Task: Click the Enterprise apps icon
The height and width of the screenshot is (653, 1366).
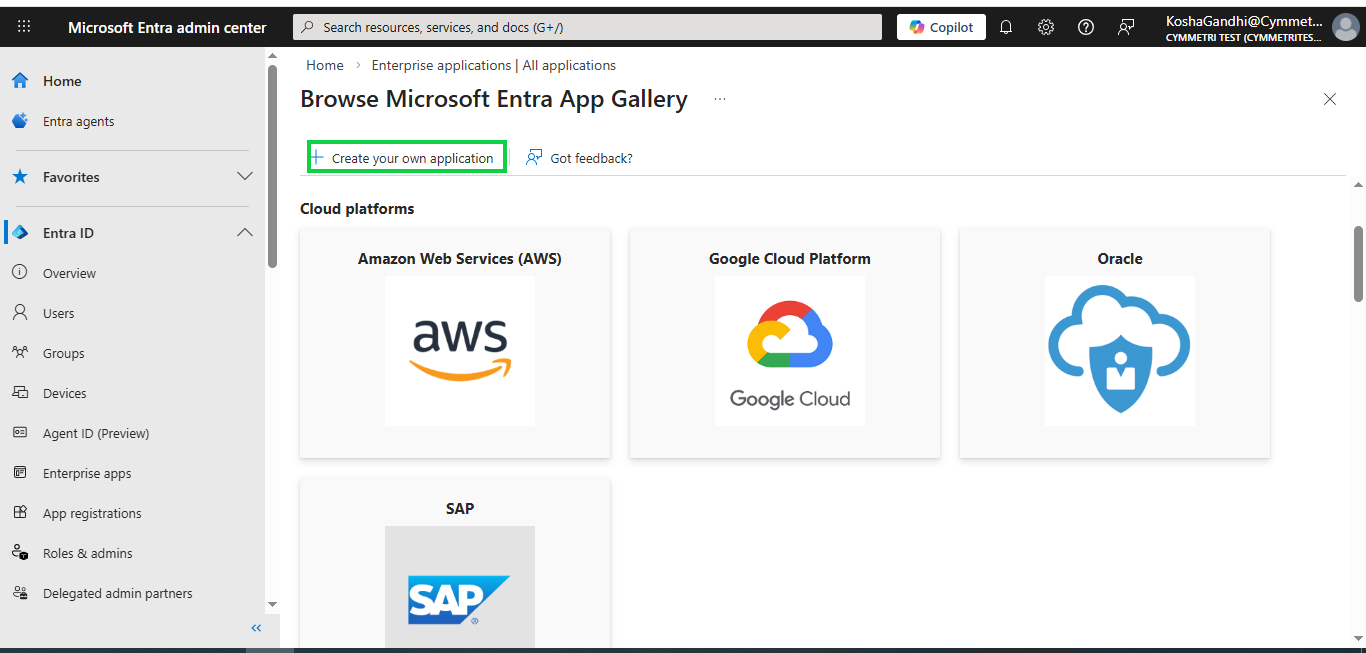Action: (20, 472)
